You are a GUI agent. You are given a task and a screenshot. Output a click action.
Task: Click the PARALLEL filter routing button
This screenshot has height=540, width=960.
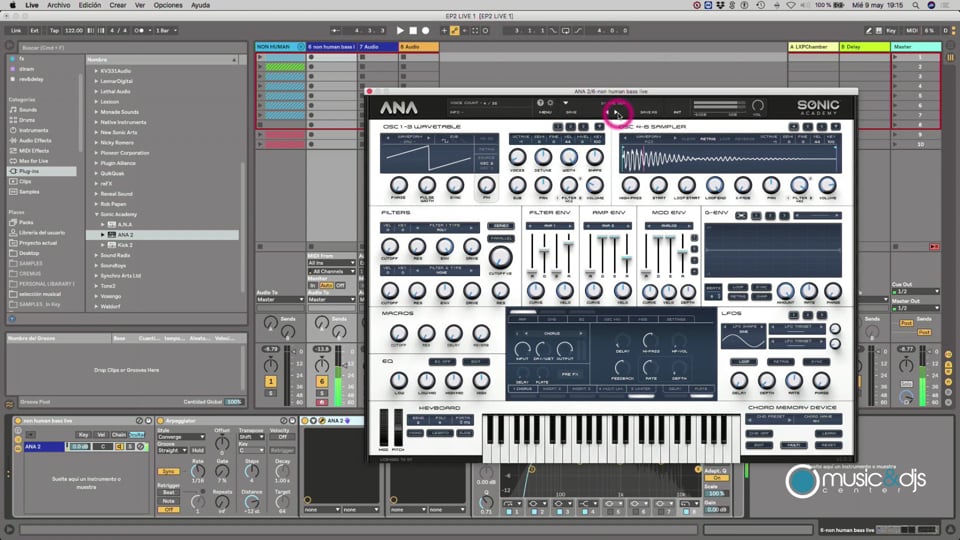click(501, 238)
